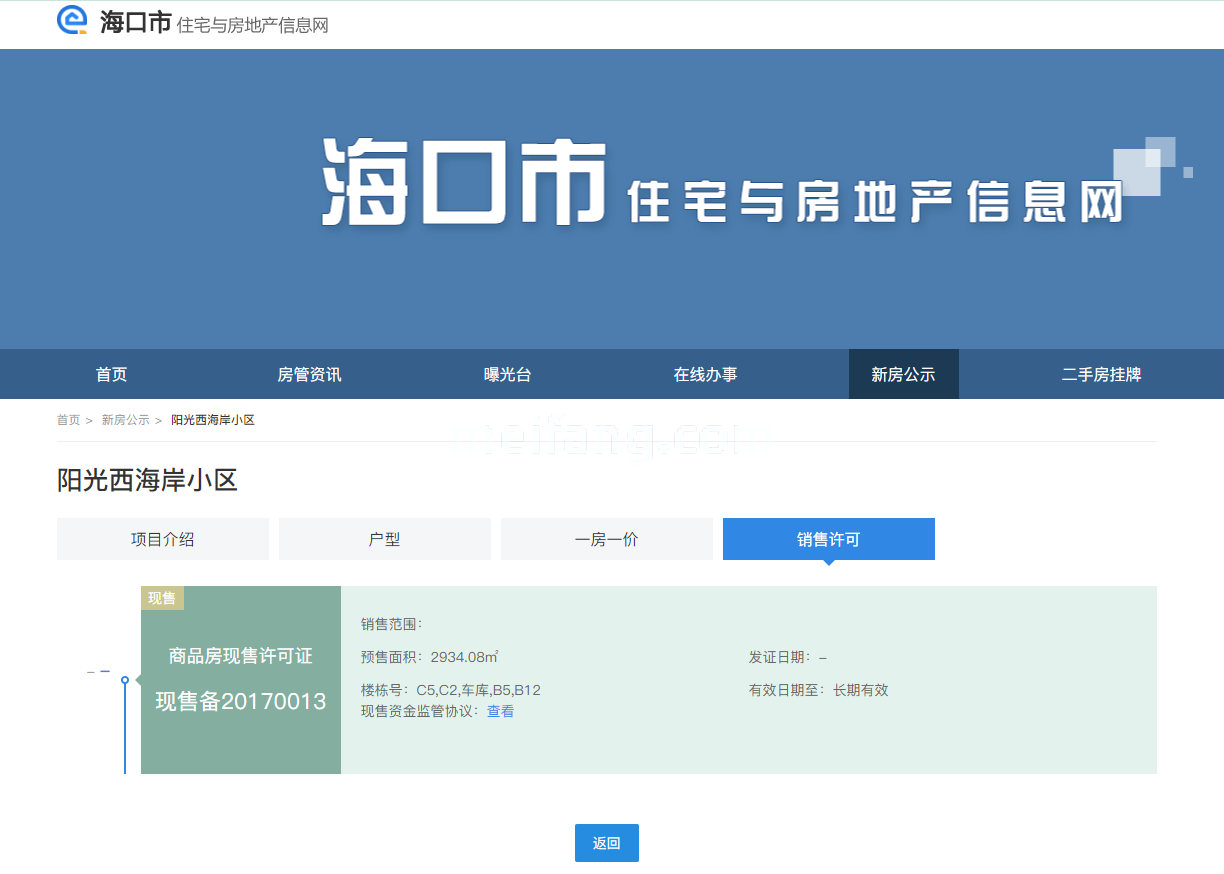Viewport: 1224px width, 874px height.
Task: Open the 一房一价 tab
Action: pyautogui.click(x=607, y=539)
